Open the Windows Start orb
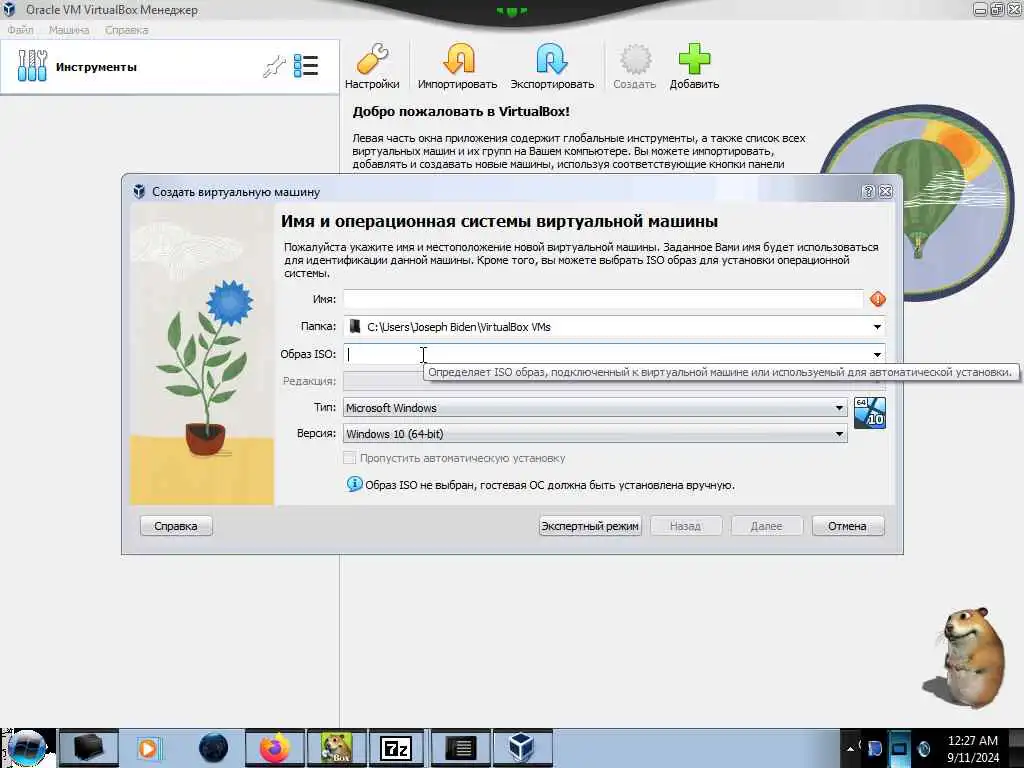The height and width of the screenshot is (768, 1024). pos(27,748)
